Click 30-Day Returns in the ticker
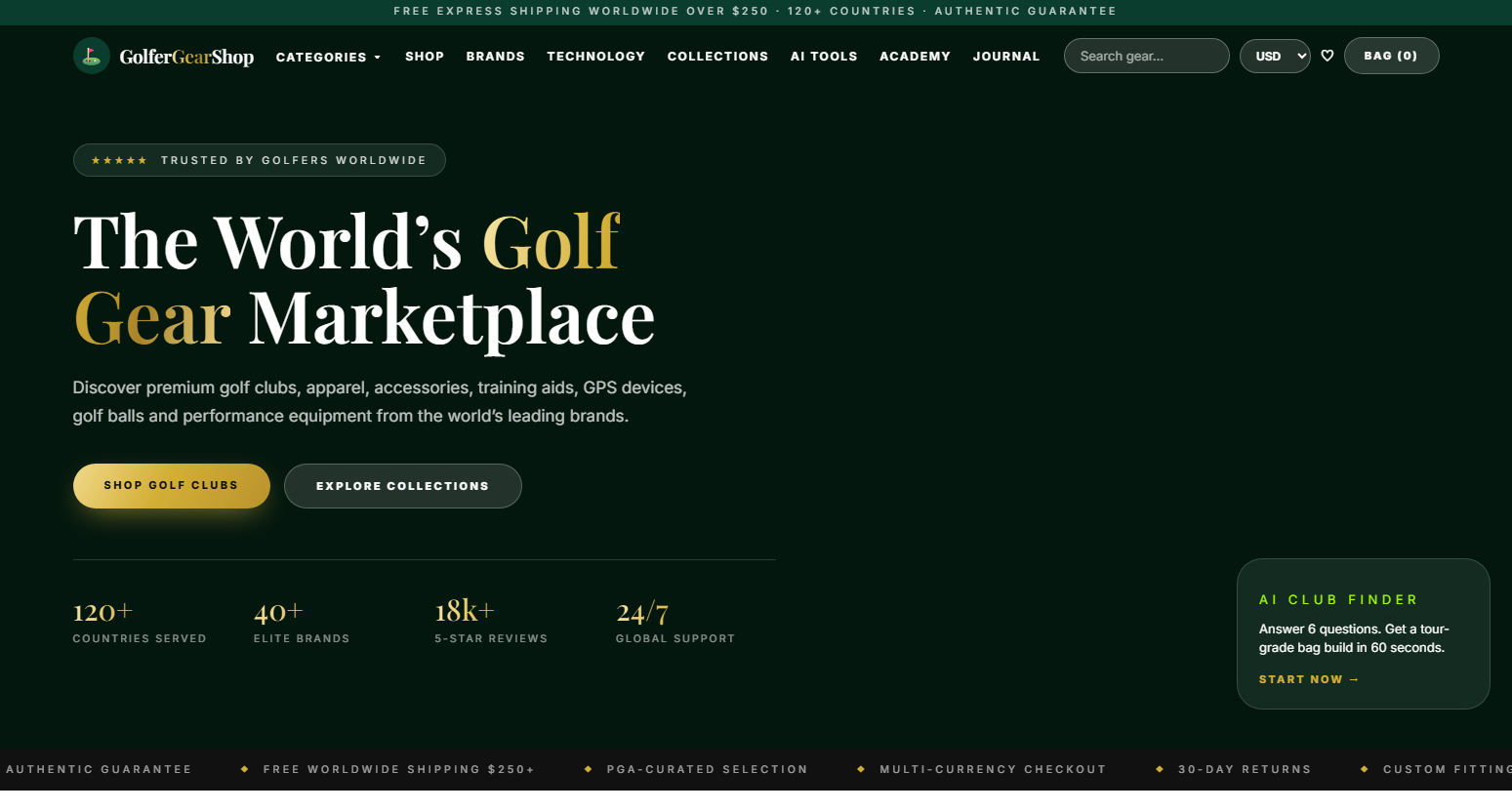1512x812 pixels. click(x=1245, y=769)
